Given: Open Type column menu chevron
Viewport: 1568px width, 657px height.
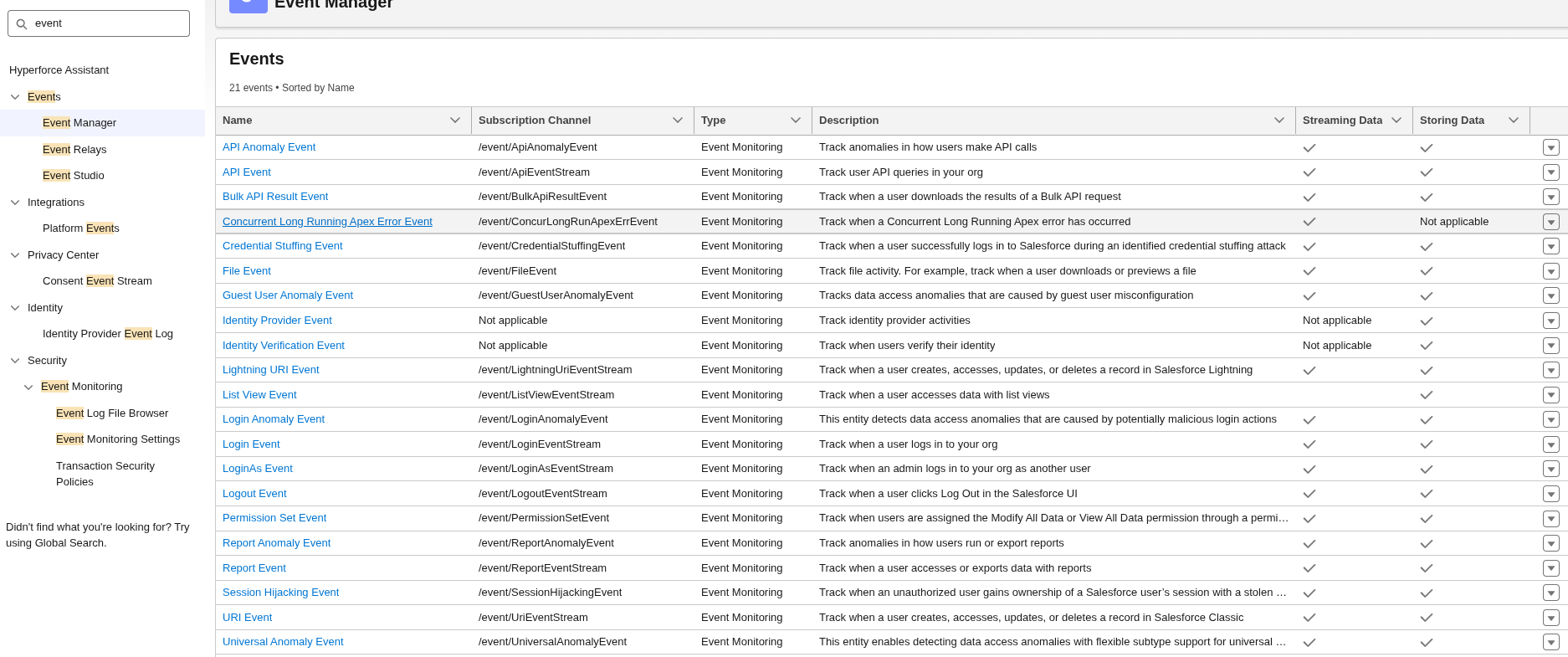Looking at the screenshot, I should (x=796, y=121).
